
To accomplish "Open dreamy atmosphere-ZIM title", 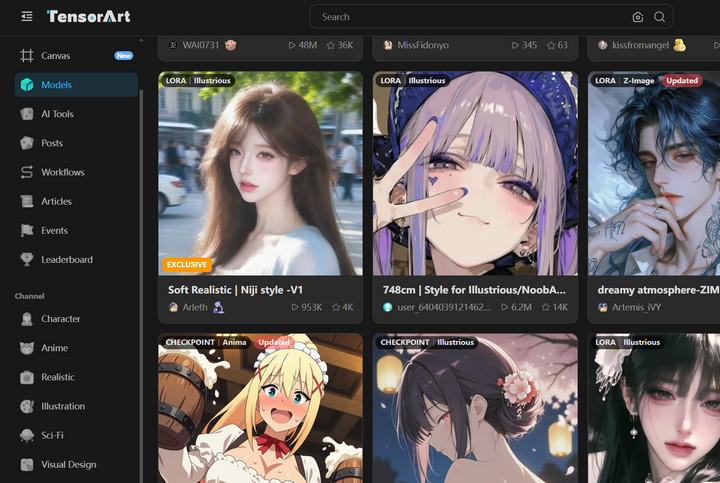I will 658,290.
